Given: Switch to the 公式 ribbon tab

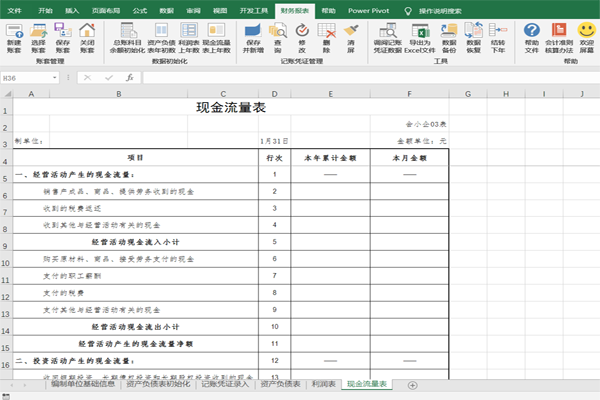Looking at the screenshot, I should 140,11.
